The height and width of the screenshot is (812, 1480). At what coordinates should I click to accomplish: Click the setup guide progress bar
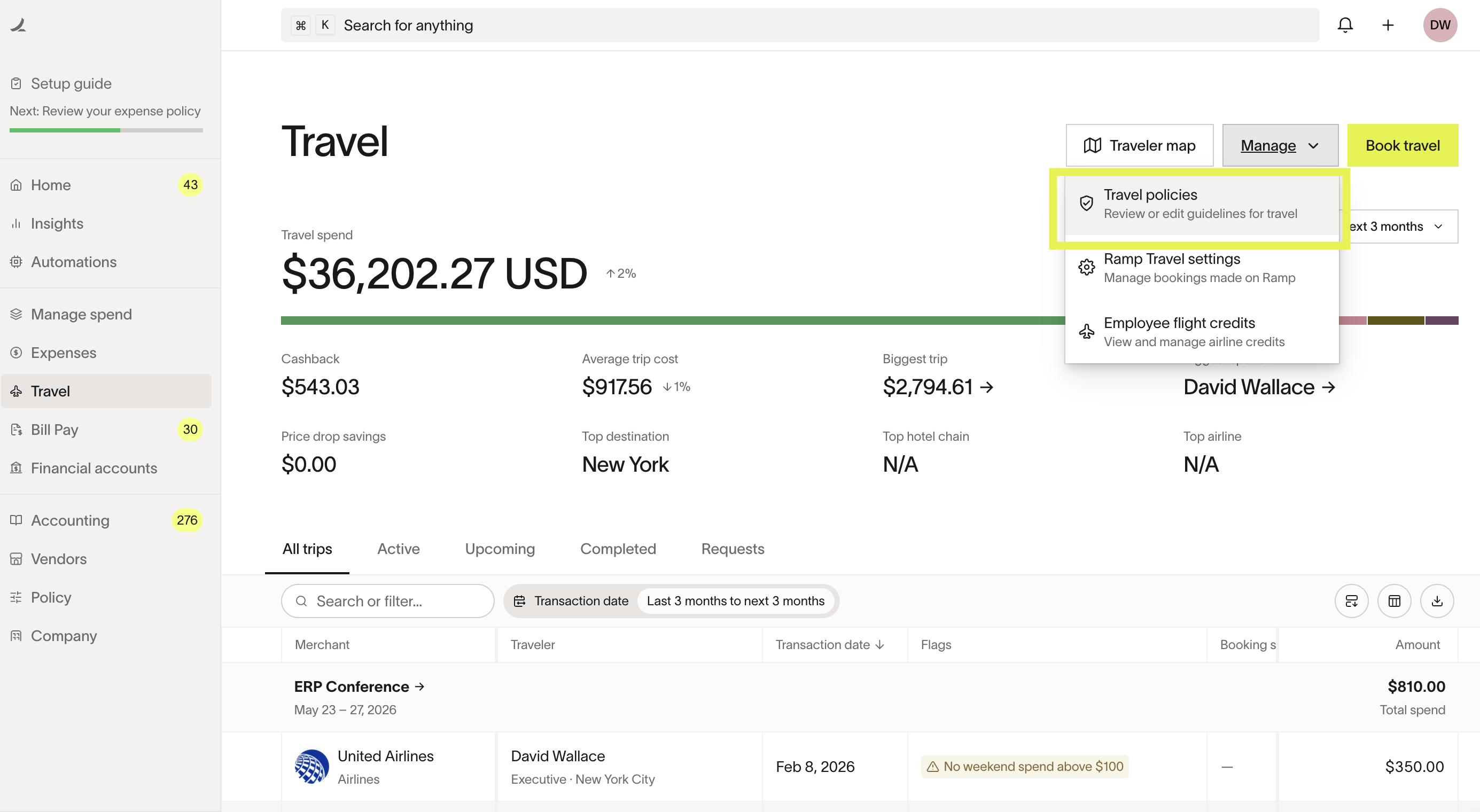click(106, 130)
